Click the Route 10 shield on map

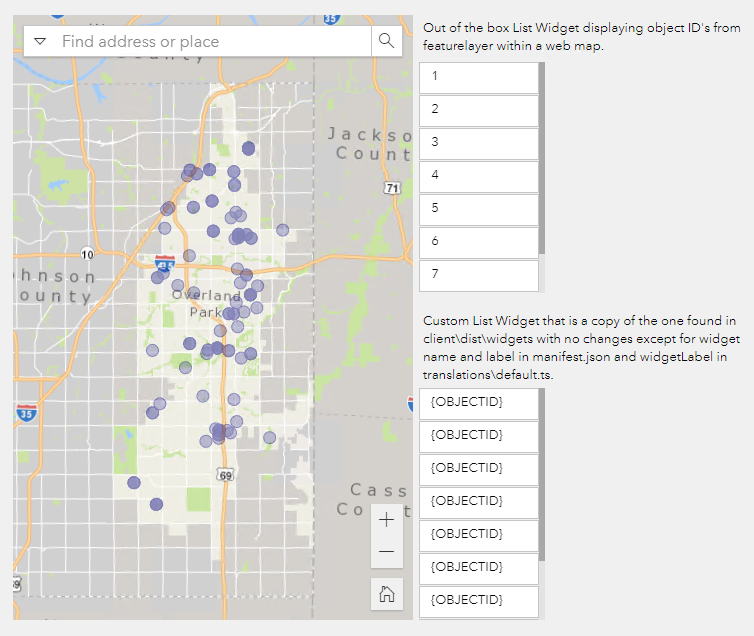tap(87, 254)
